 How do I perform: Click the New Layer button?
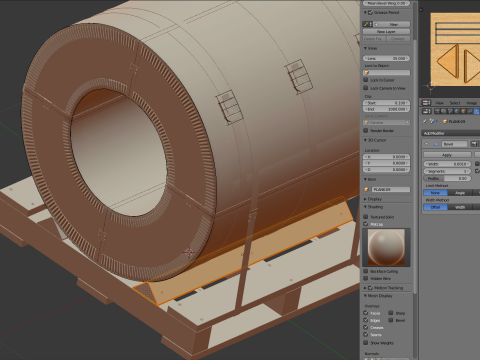(x=386, y=32)
